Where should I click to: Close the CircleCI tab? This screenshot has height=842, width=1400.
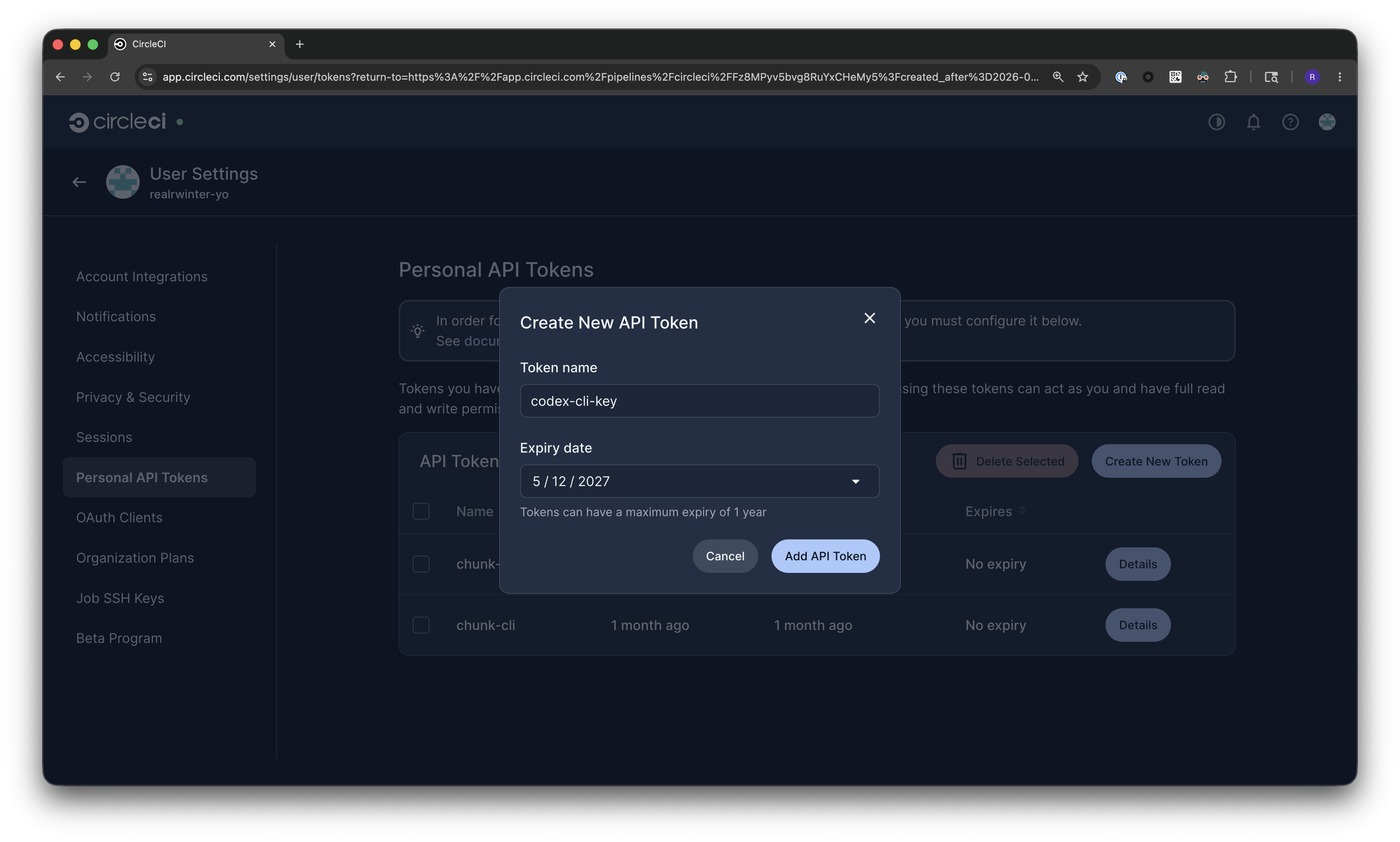pos(272,44)
